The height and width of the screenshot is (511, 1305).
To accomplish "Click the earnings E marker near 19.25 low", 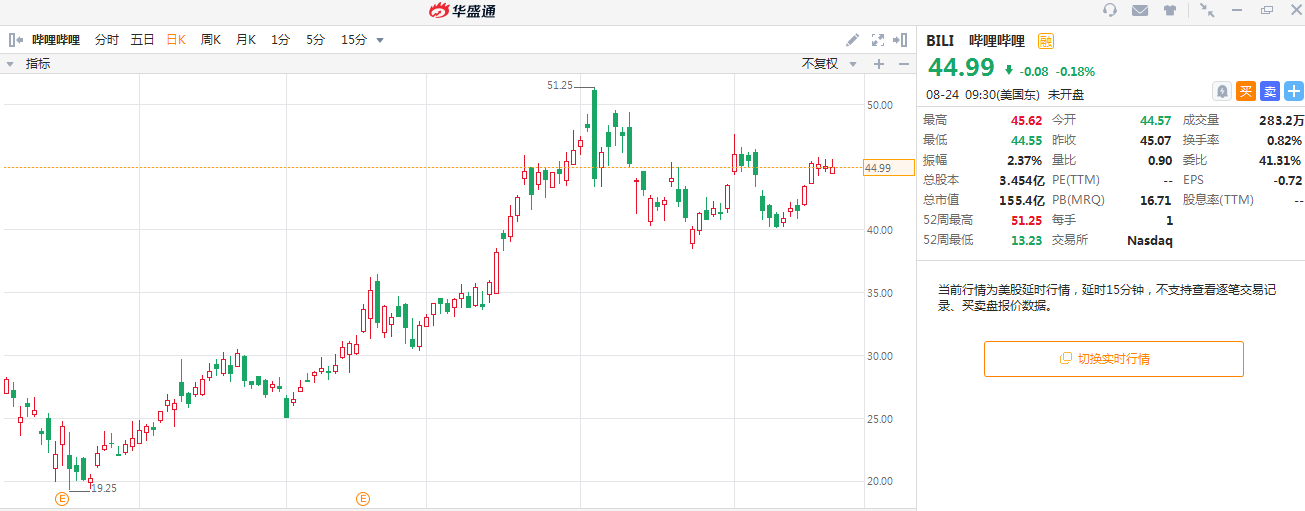I will click(61, 498).
